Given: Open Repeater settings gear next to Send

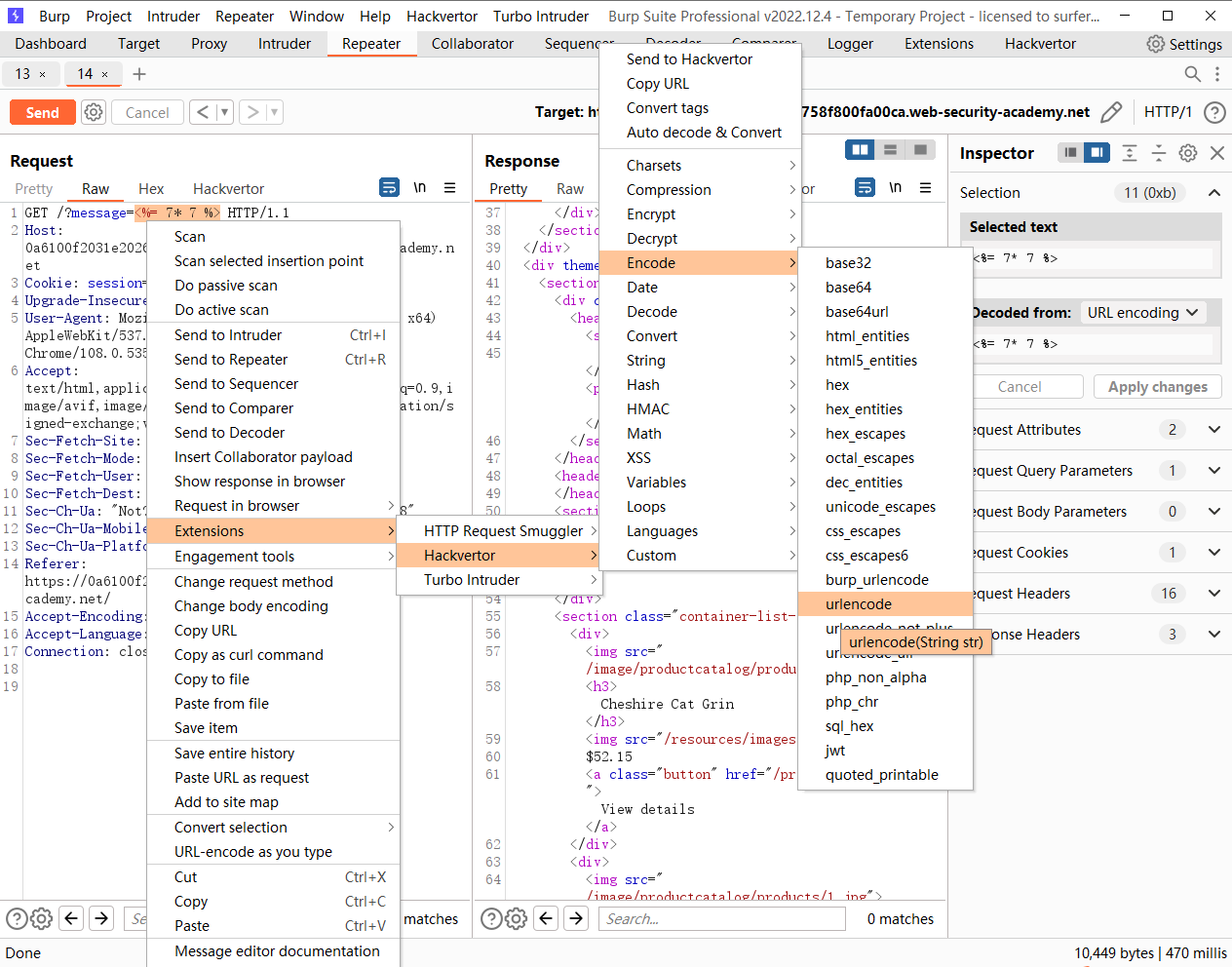Looking at the screenshot, I should tap(94, 112).
